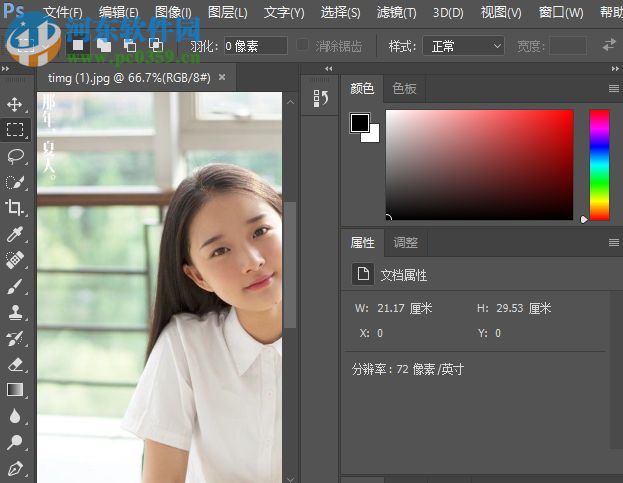Switch to the 色板 swatches tab
The width and height of the screenshot is (623, 483).
tap(405, 89)
